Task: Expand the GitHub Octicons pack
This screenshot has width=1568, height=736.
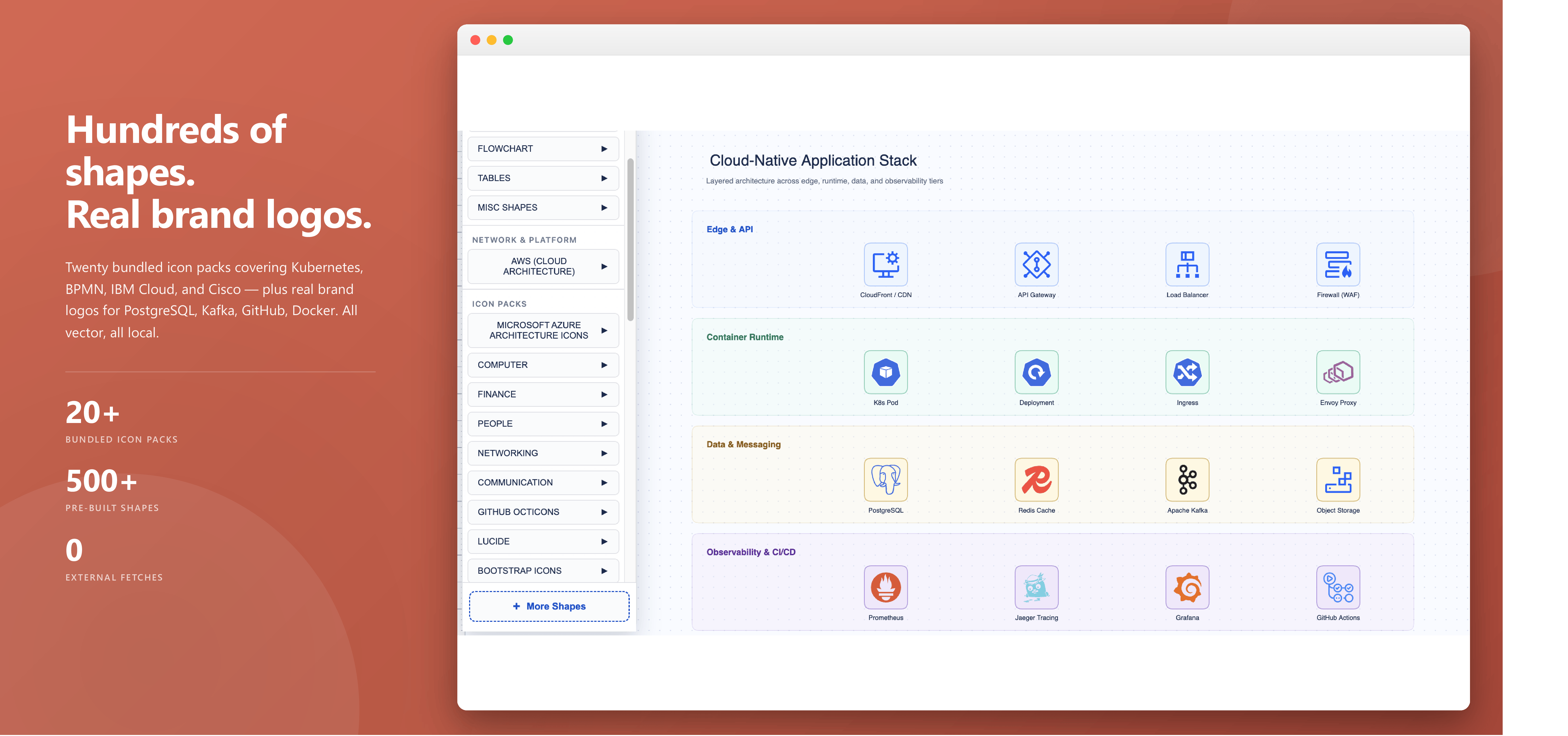Action: [543, 512]
